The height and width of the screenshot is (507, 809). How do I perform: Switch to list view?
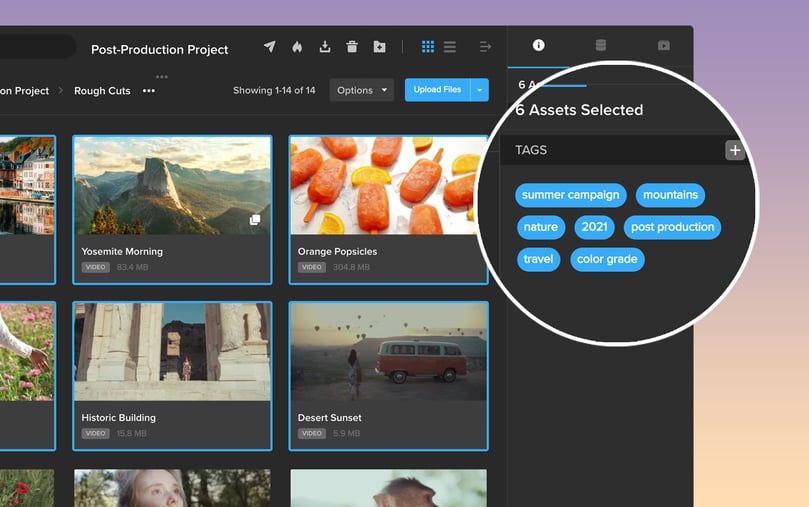[x=450, y=47]
